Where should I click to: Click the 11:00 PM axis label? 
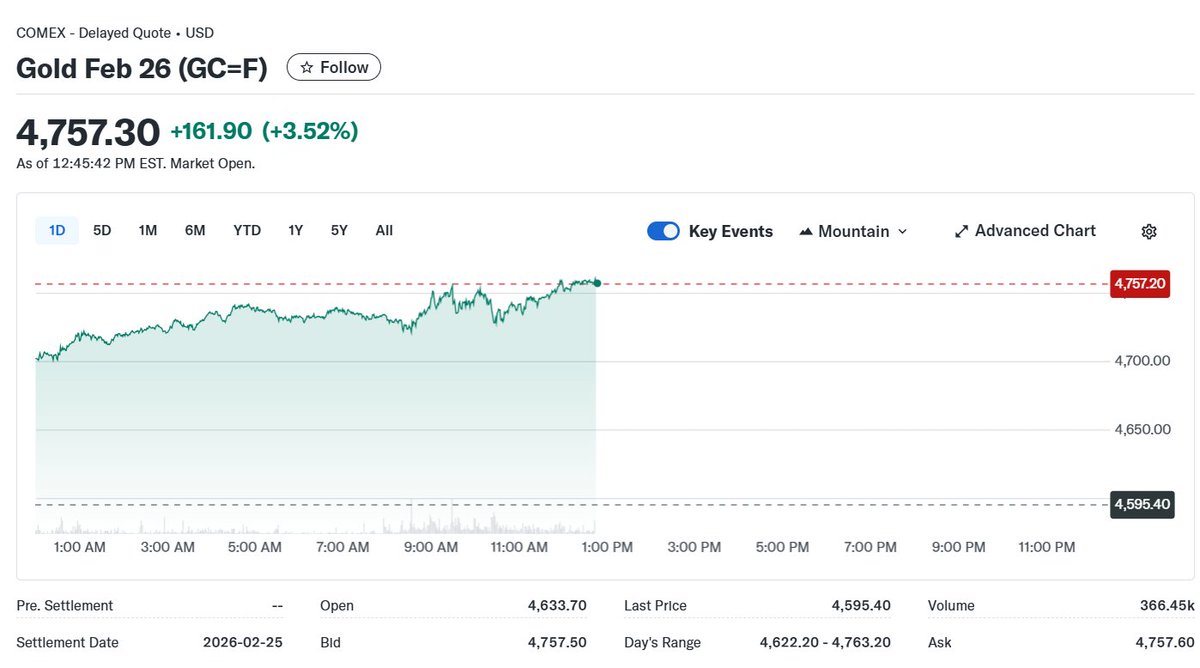1046,547
